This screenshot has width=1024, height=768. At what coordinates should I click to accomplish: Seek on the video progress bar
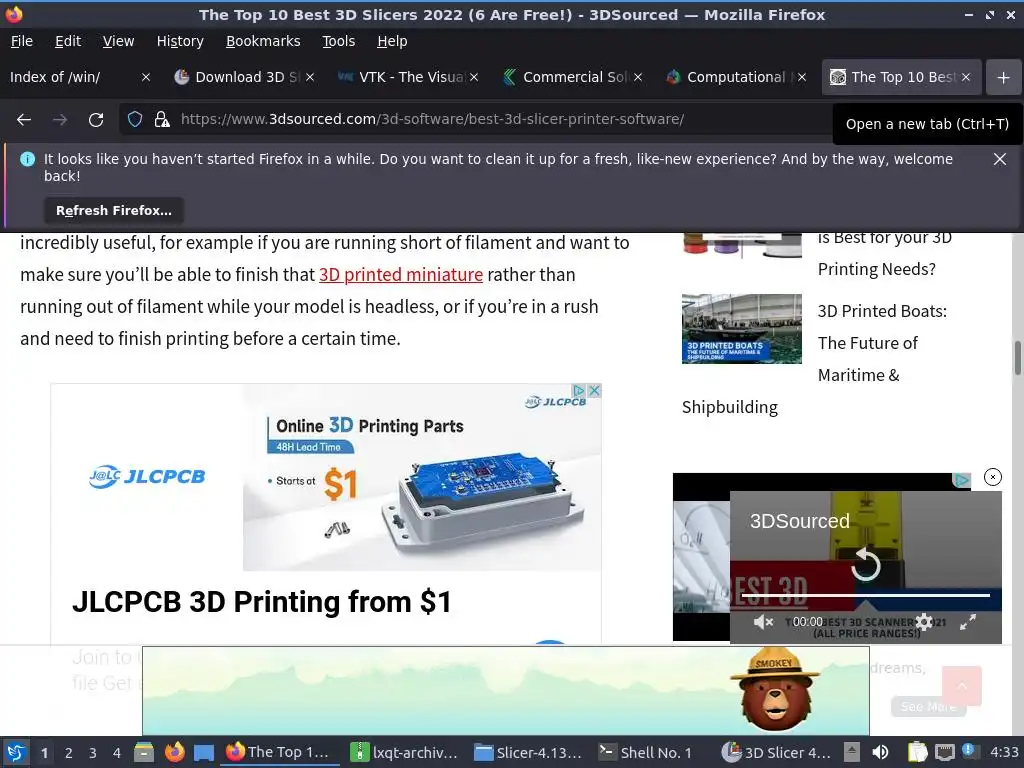(865, 595)
